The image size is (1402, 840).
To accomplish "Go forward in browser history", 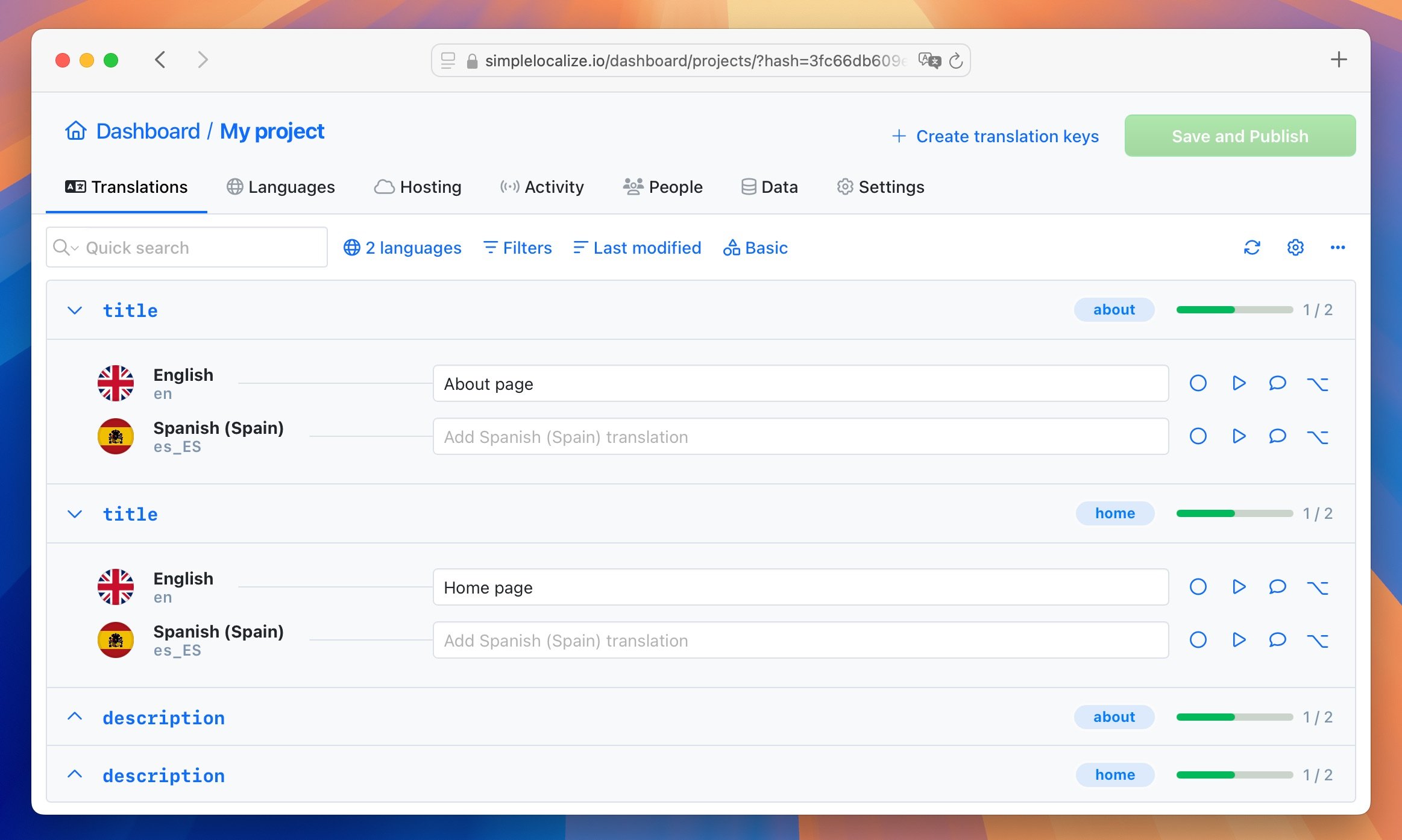I will [203, 60].
